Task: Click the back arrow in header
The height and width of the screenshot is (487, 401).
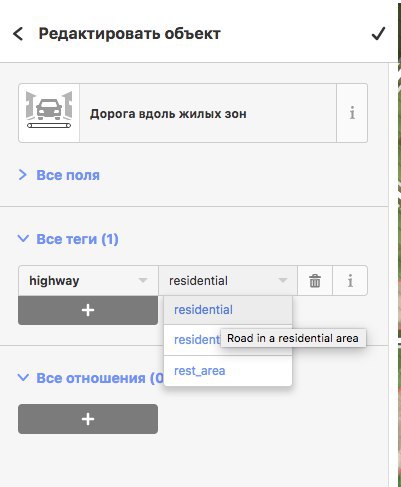Action: 18,34
